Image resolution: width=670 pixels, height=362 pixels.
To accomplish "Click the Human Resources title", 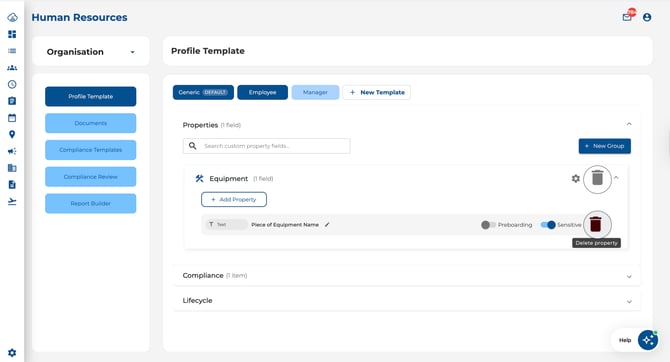I will (x=79, y=18).
